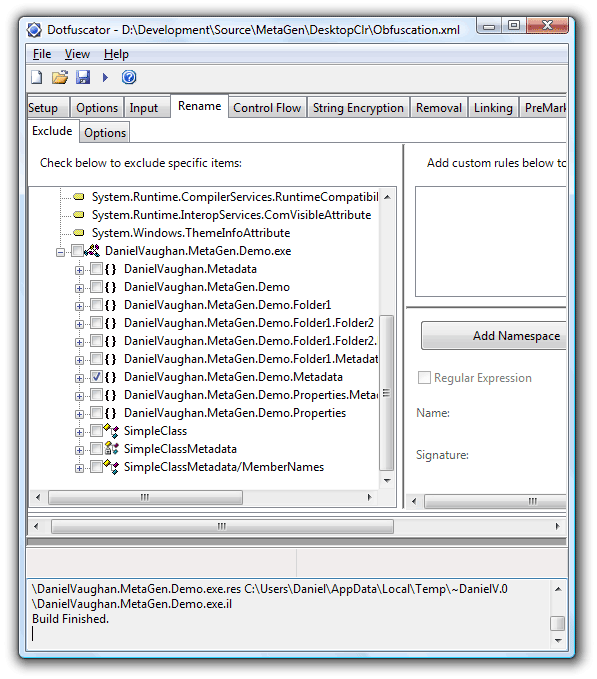Uncheck DanielVaughan.MetaGen.Demo.Metadata checkbox
The height and width of the screenshot is (679, 597).
(x=96, y=377)
